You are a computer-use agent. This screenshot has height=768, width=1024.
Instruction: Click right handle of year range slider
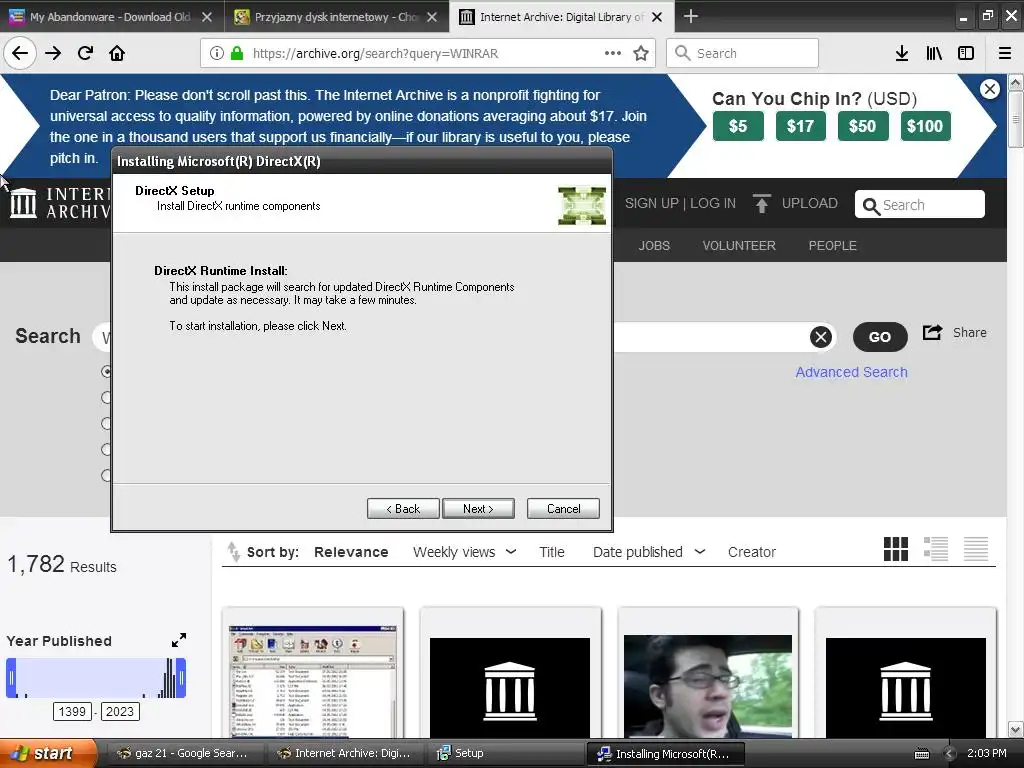click(x=182, y=678)
